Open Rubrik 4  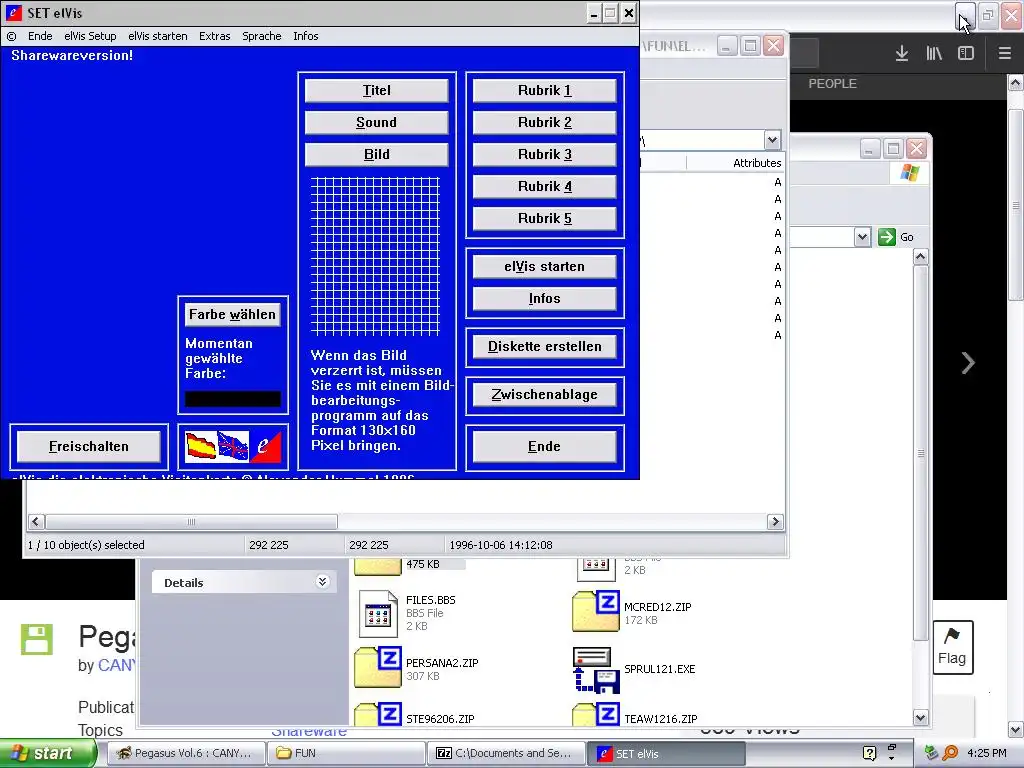click(544, 186)
